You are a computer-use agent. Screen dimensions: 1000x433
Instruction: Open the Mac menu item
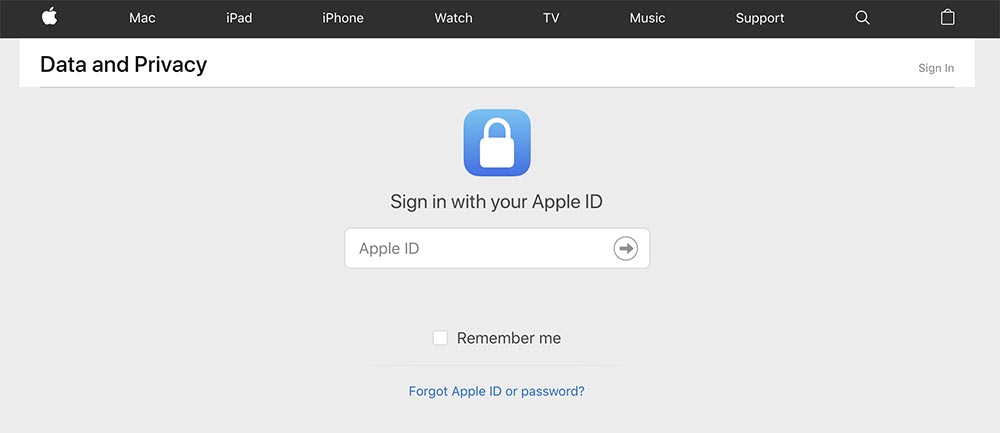pos(142,18)
